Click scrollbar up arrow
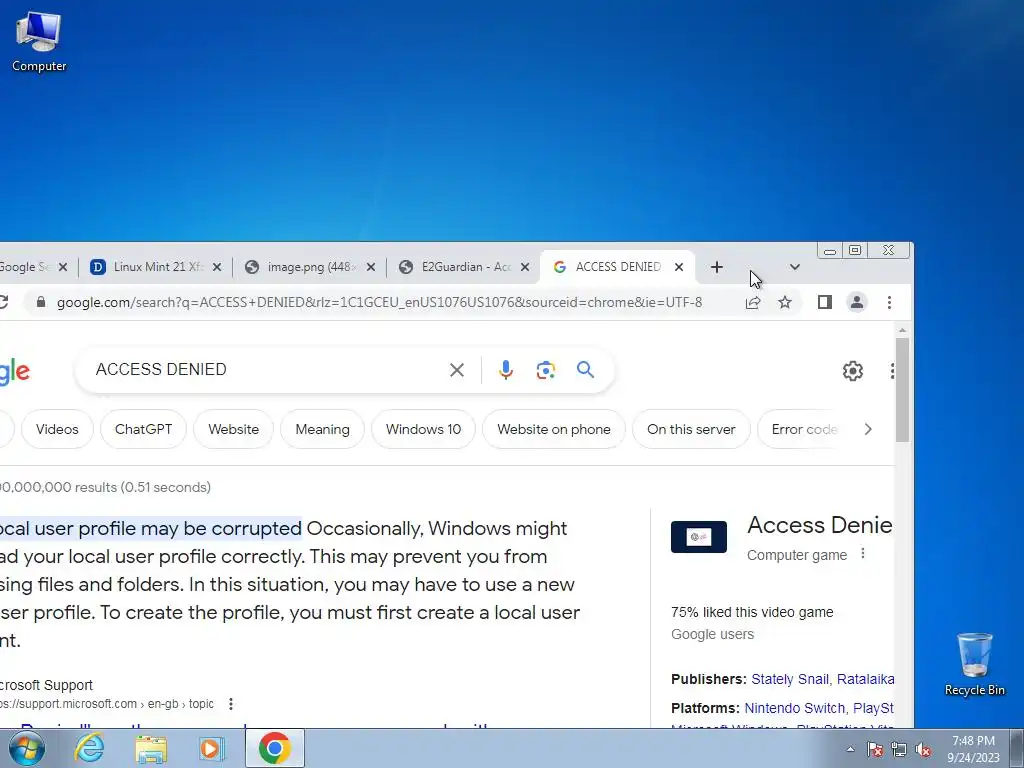This screenshot has width=1024, height=768. click(903, 331)
